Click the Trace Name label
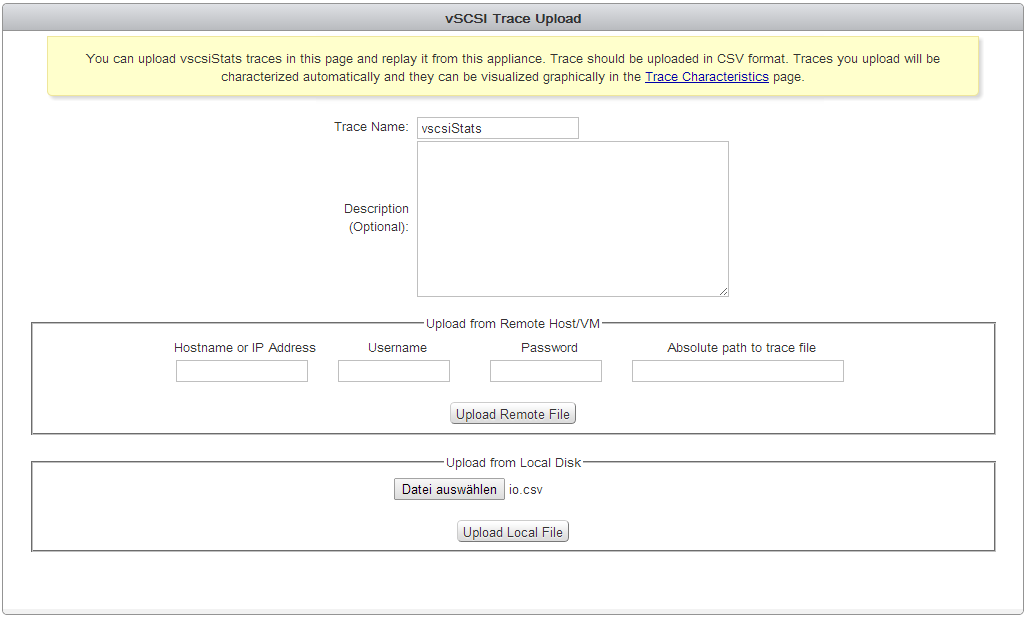This screenshot has width=1027, height=617. (371, 126)
